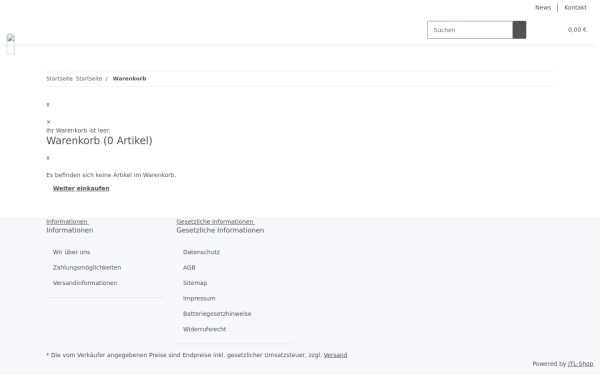Click the dark search submit button
This screenshot has width=600, height=375.
[x=519, y=30]
